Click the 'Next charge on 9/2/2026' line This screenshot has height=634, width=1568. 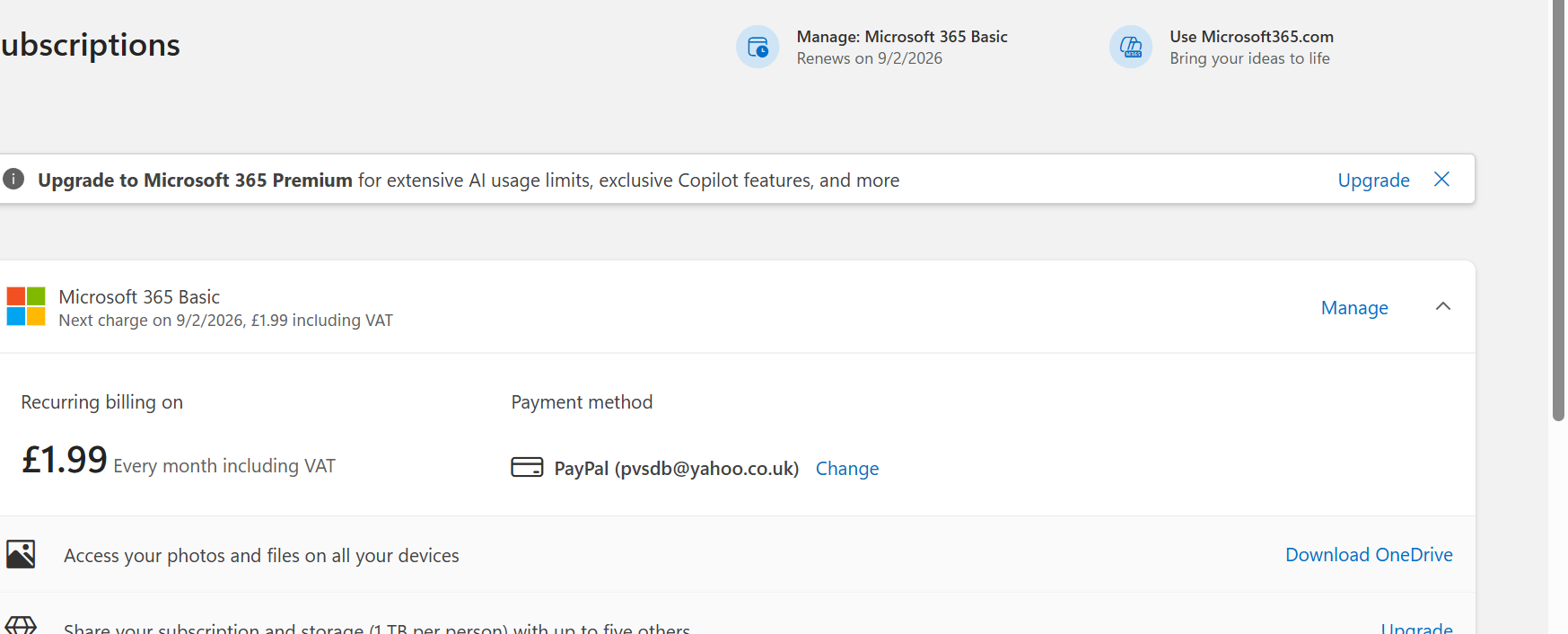tap(225, 321)
